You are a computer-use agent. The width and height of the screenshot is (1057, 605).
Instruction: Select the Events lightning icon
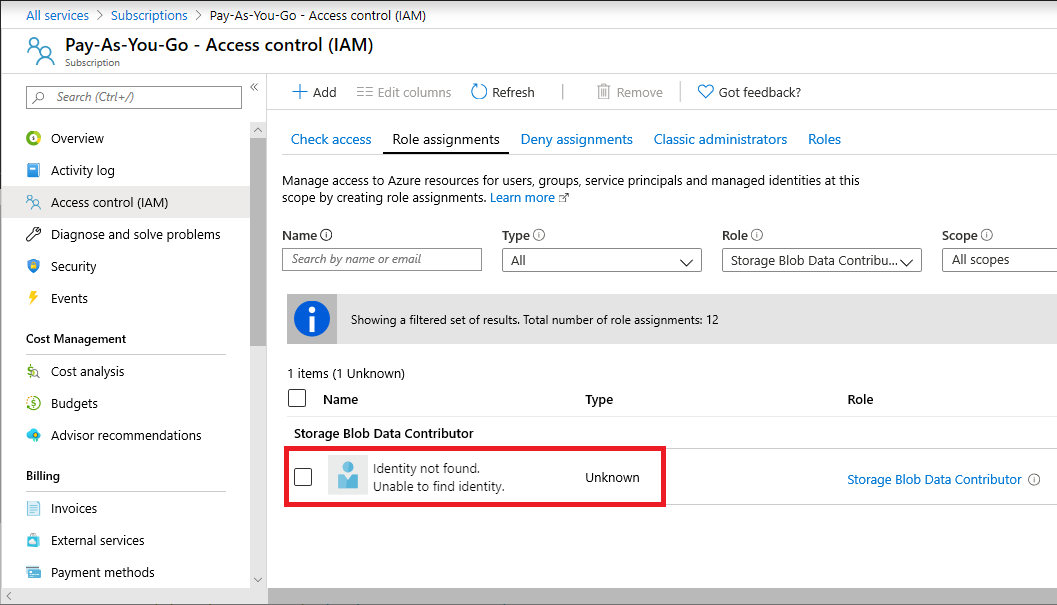(x=32, y=298)
